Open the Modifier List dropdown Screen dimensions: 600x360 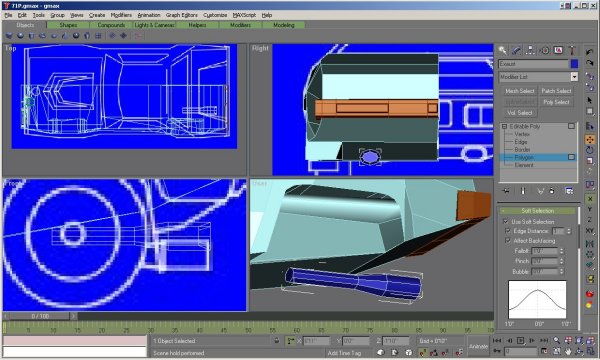538,77
